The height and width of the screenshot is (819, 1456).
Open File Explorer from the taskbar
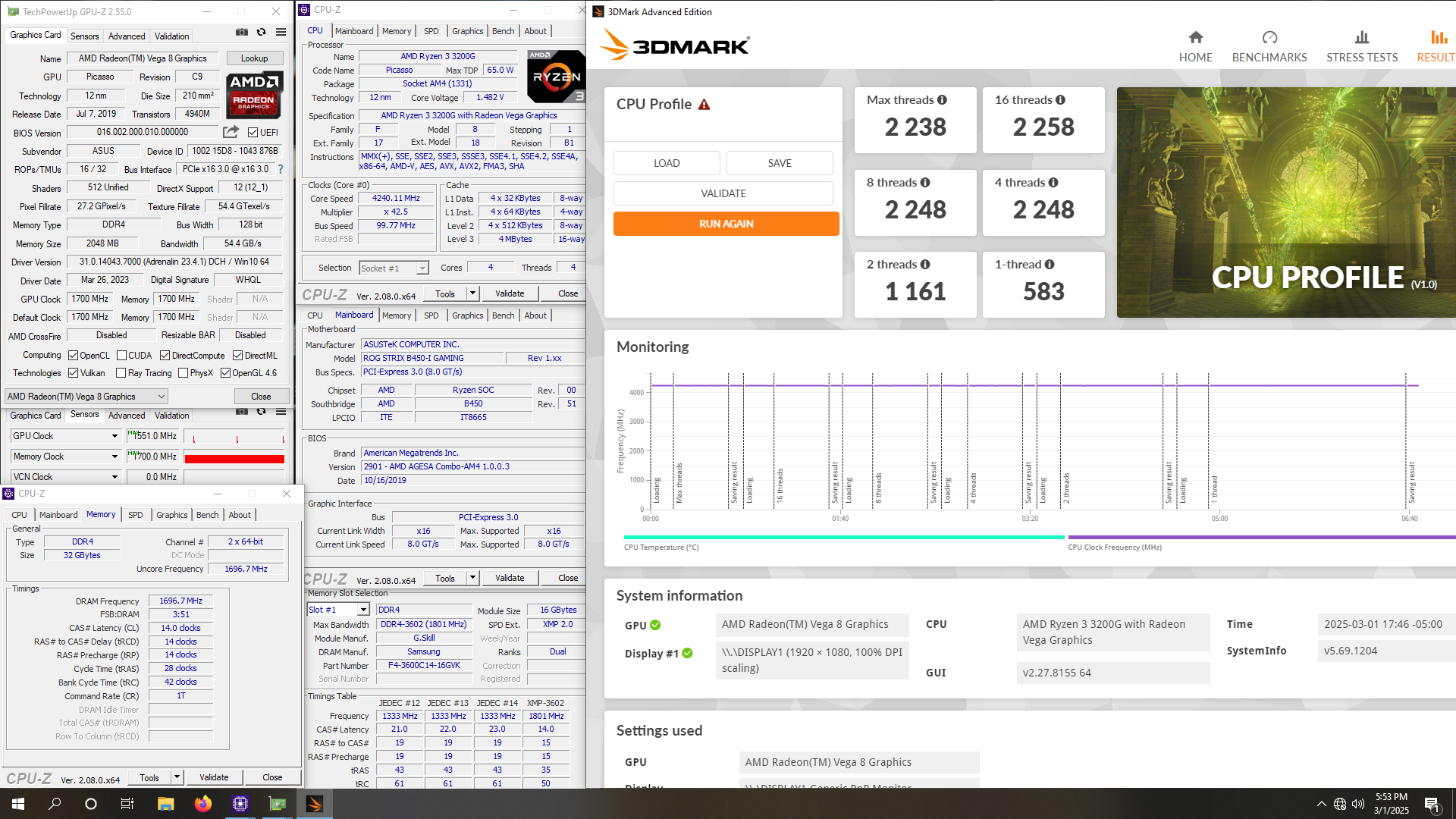[x=165, y=804]
